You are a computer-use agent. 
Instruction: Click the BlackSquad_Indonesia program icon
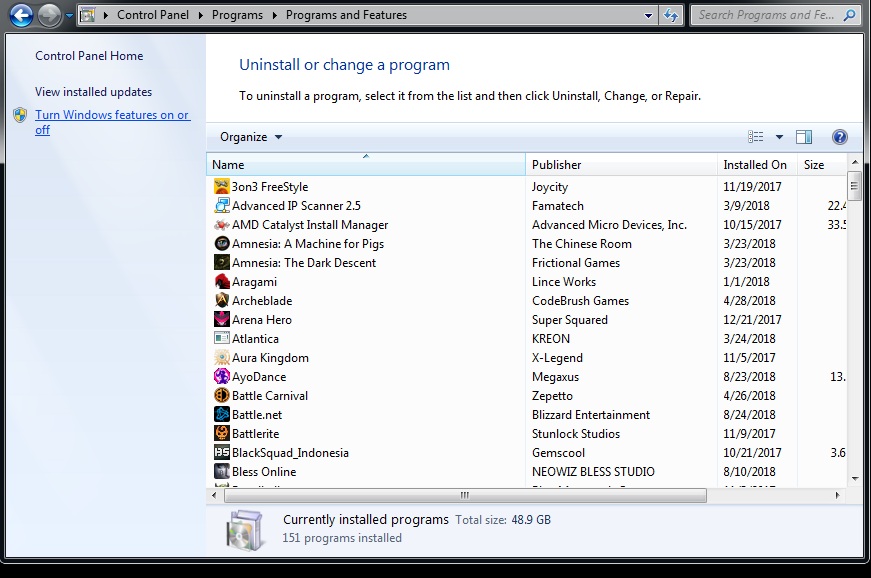click(222, 453)
